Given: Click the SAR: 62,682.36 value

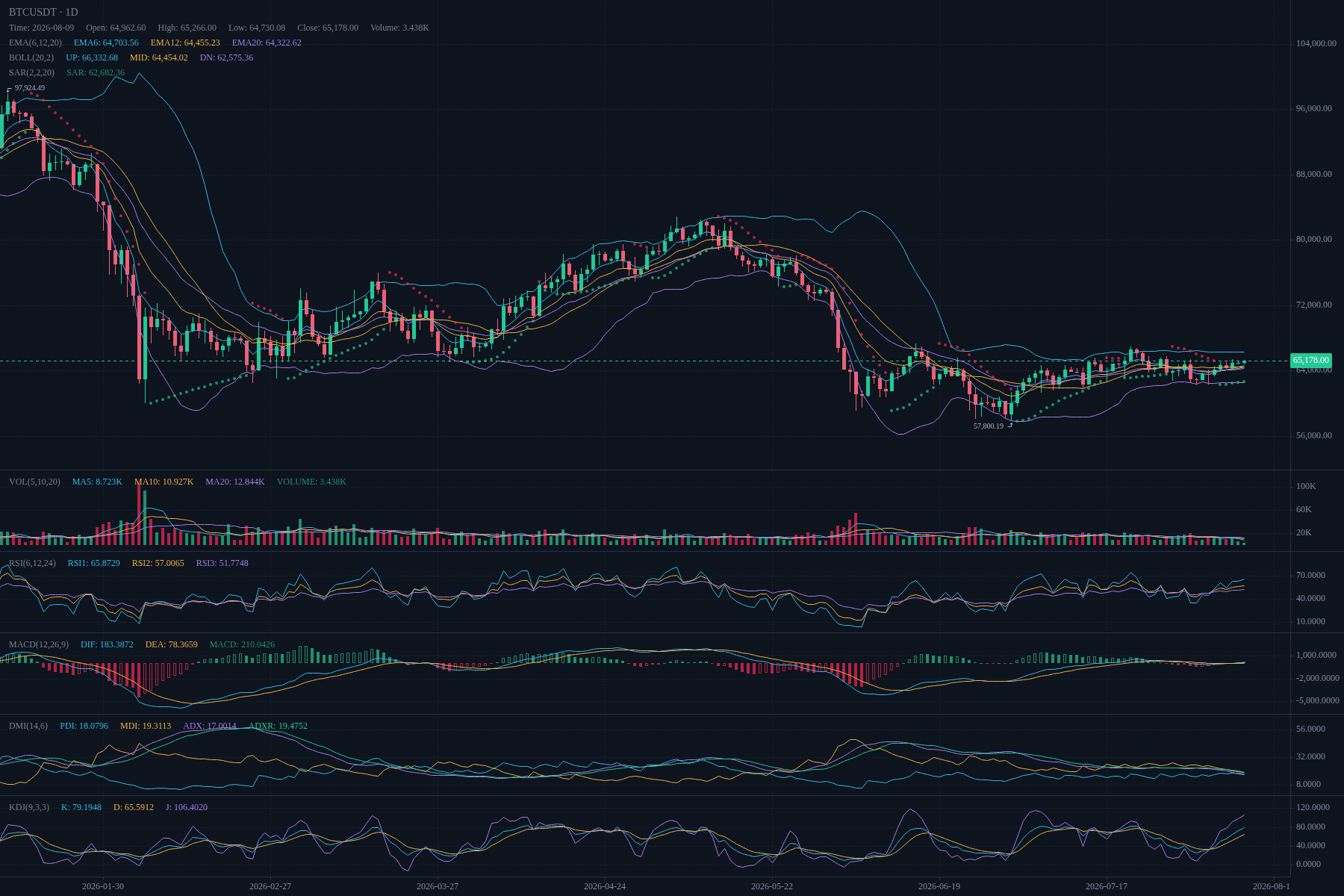Looking at the screenshot, I should 96,72.
